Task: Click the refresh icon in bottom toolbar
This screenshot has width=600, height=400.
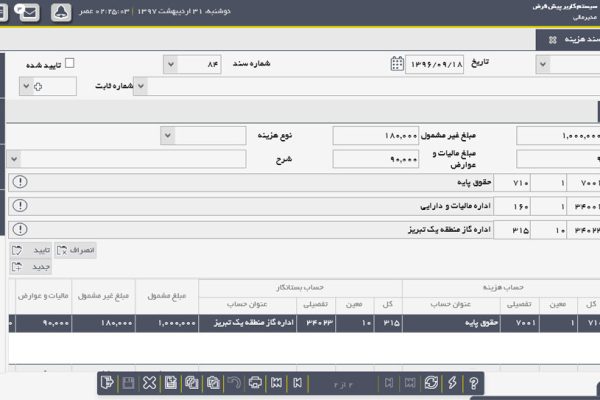Action: click(x=431, y=383)
